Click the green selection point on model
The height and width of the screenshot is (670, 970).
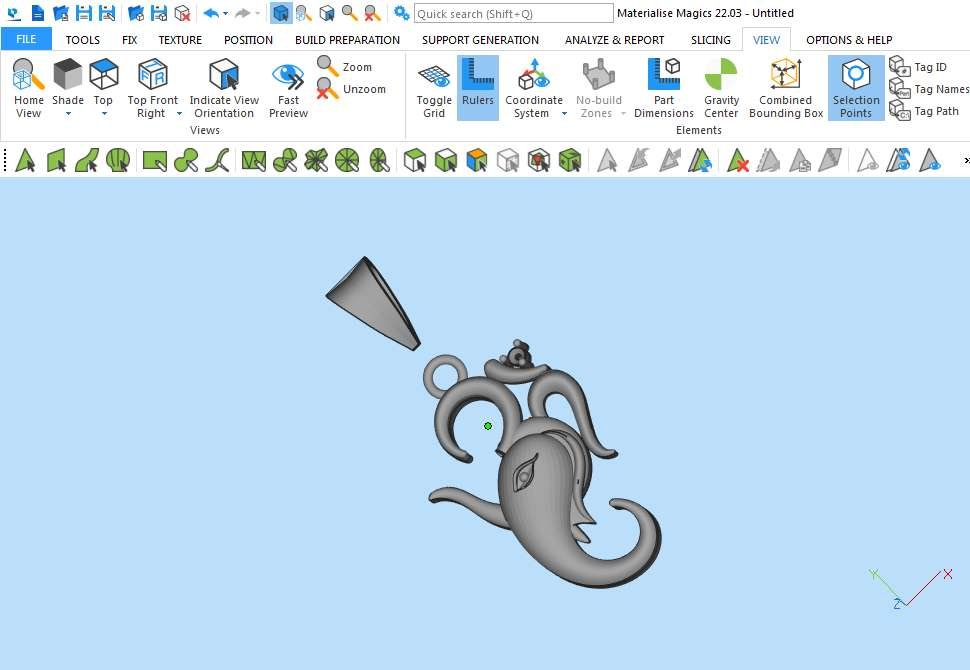tap(488, 426)
